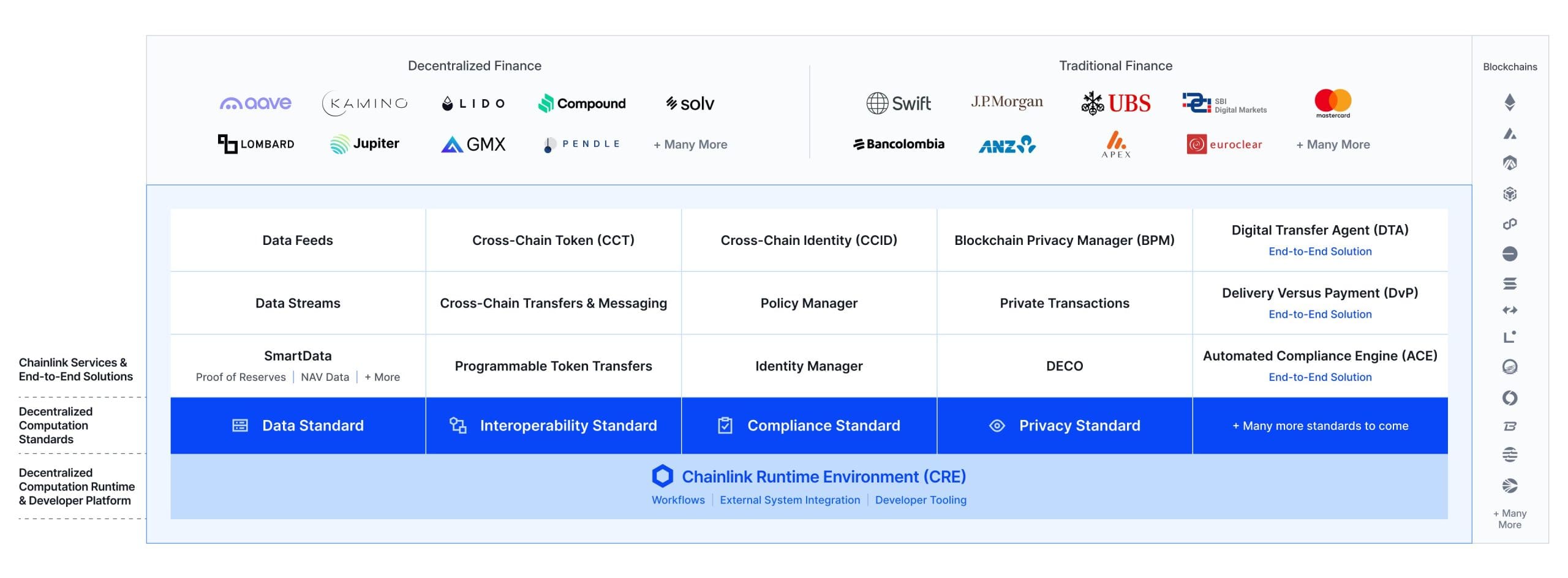Click End-to-End Solution under Digital Transfer Agent
The height and width of the screenshot is (578, 1568).
[x=1320, y=251]
